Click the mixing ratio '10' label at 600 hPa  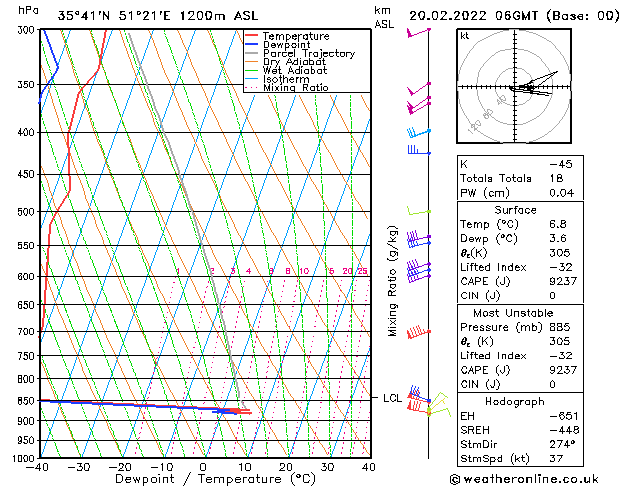304,271
